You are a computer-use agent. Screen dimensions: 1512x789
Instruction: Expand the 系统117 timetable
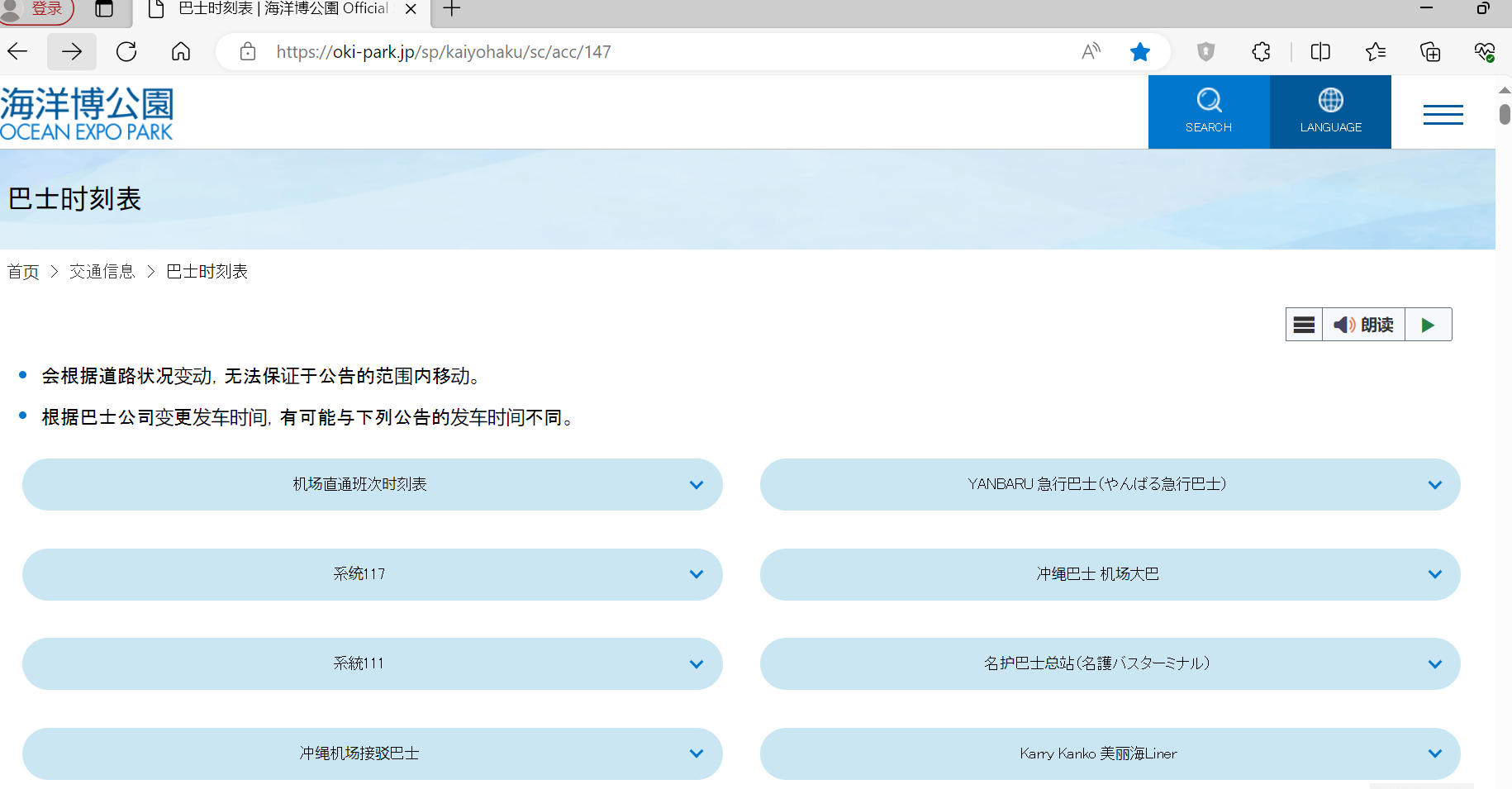pyautogui.click(x=373, y=574)
